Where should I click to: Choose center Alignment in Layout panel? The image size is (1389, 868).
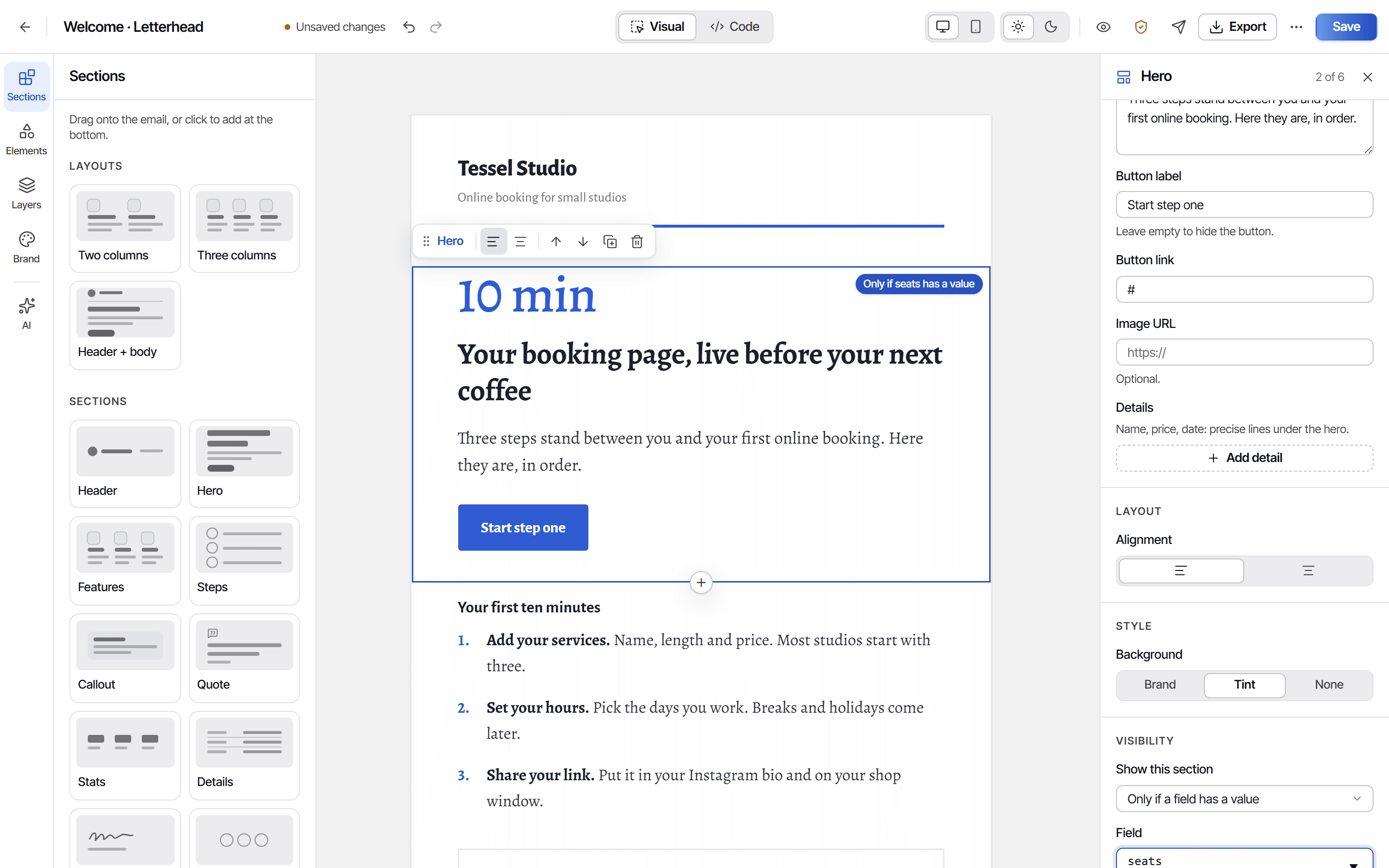pyautogui.click(x=1308, y=570)
